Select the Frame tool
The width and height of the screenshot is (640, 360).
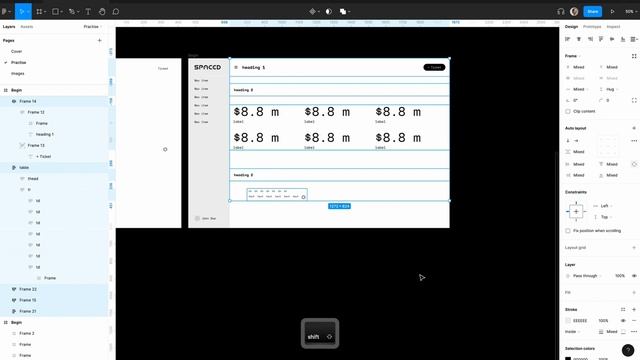[x=39, y=11]
